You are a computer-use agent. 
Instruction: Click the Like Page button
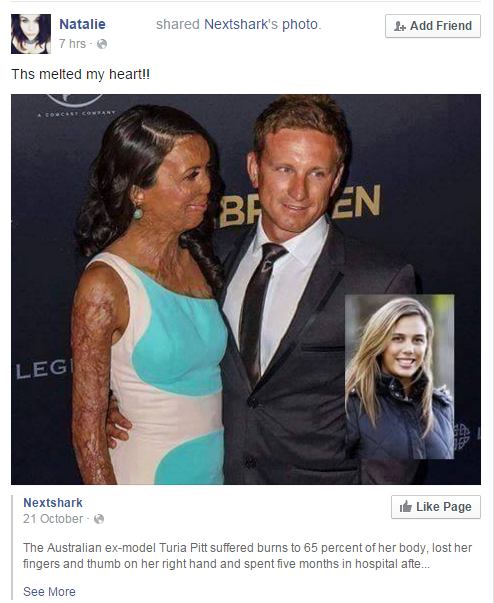(x=436, y=507)
